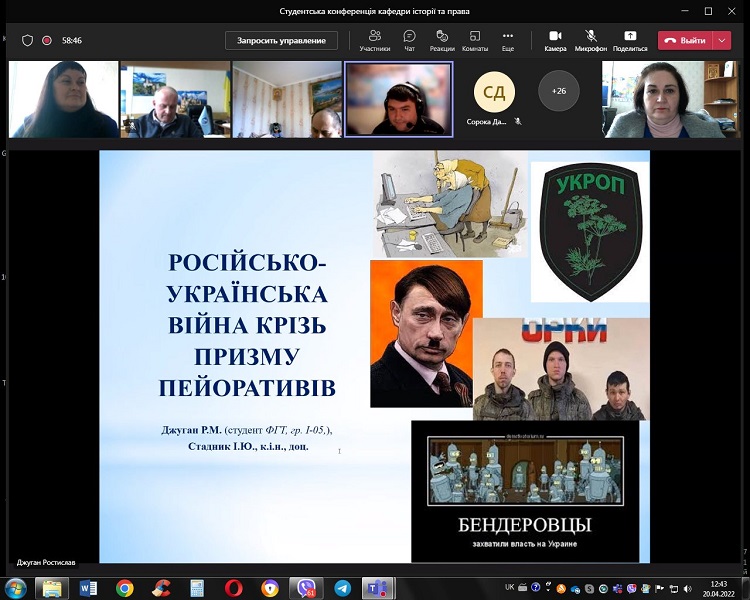Toggle the camera (Камера)
Image resolution: width=750 pixels, height=600 pixels.
click(x=555, y=41)
